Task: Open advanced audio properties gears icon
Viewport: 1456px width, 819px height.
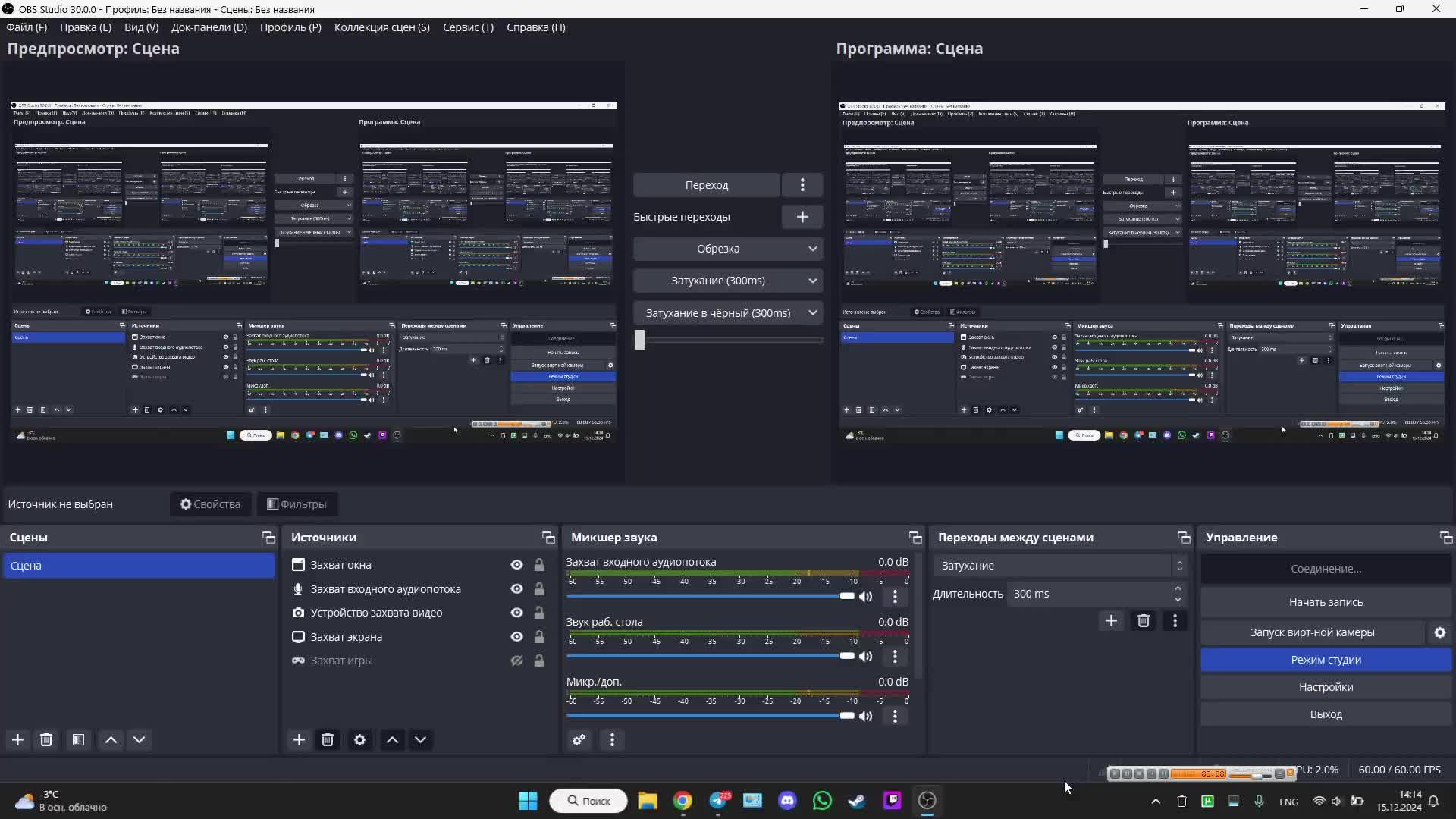Action: point(579,740)
